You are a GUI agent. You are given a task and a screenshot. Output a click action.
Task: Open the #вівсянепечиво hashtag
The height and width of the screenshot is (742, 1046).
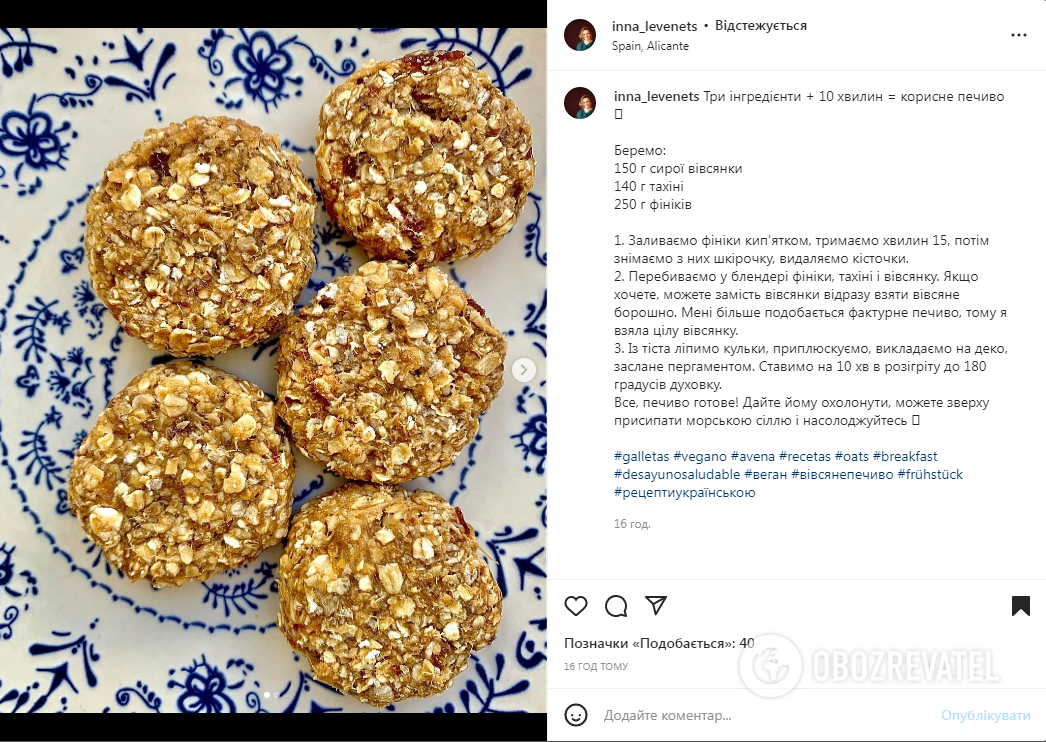tap(842, 474)
